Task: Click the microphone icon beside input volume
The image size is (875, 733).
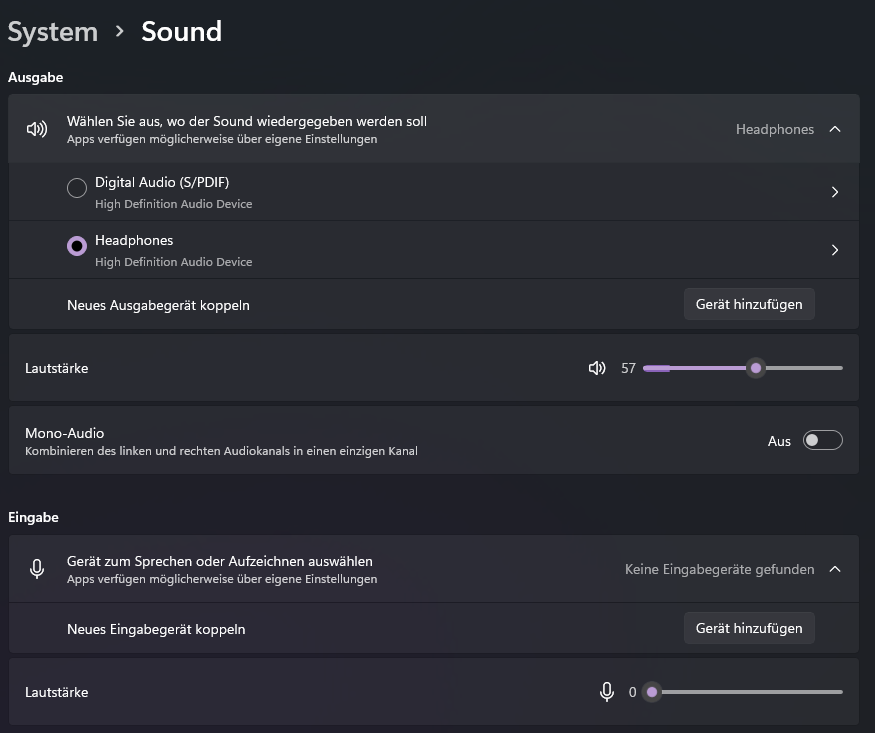Action: [606, 692]
